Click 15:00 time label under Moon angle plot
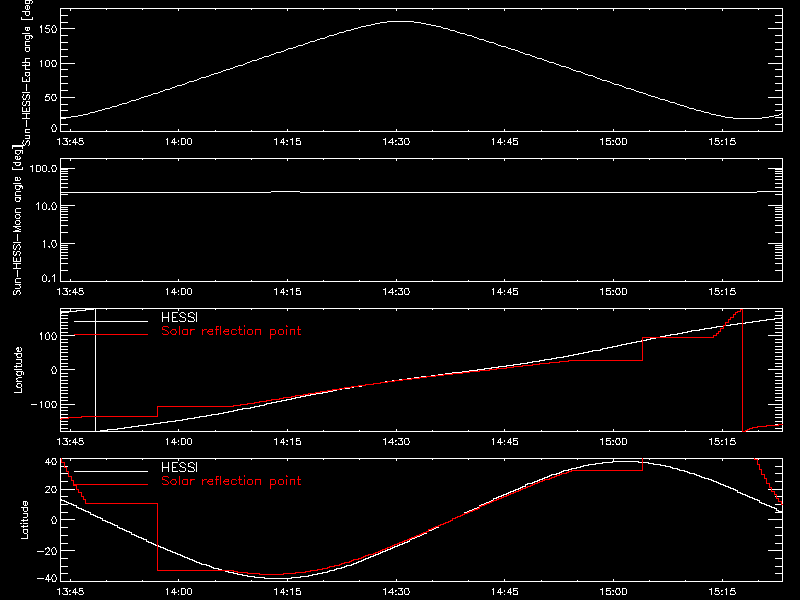The height and width of the screenshot is (600, 800). (x=613, y=292)
